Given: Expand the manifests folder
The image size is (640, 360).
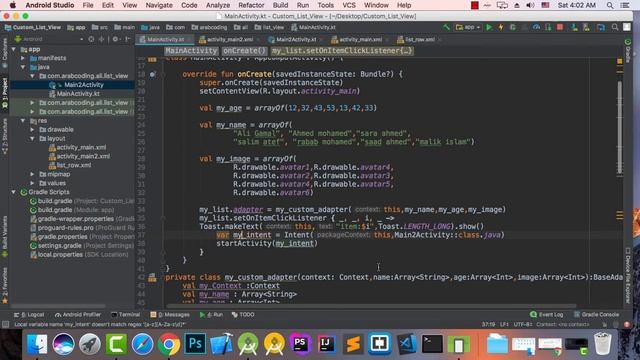Looking at the screenshot, I should pyautogui.click(x=23, y=58).
